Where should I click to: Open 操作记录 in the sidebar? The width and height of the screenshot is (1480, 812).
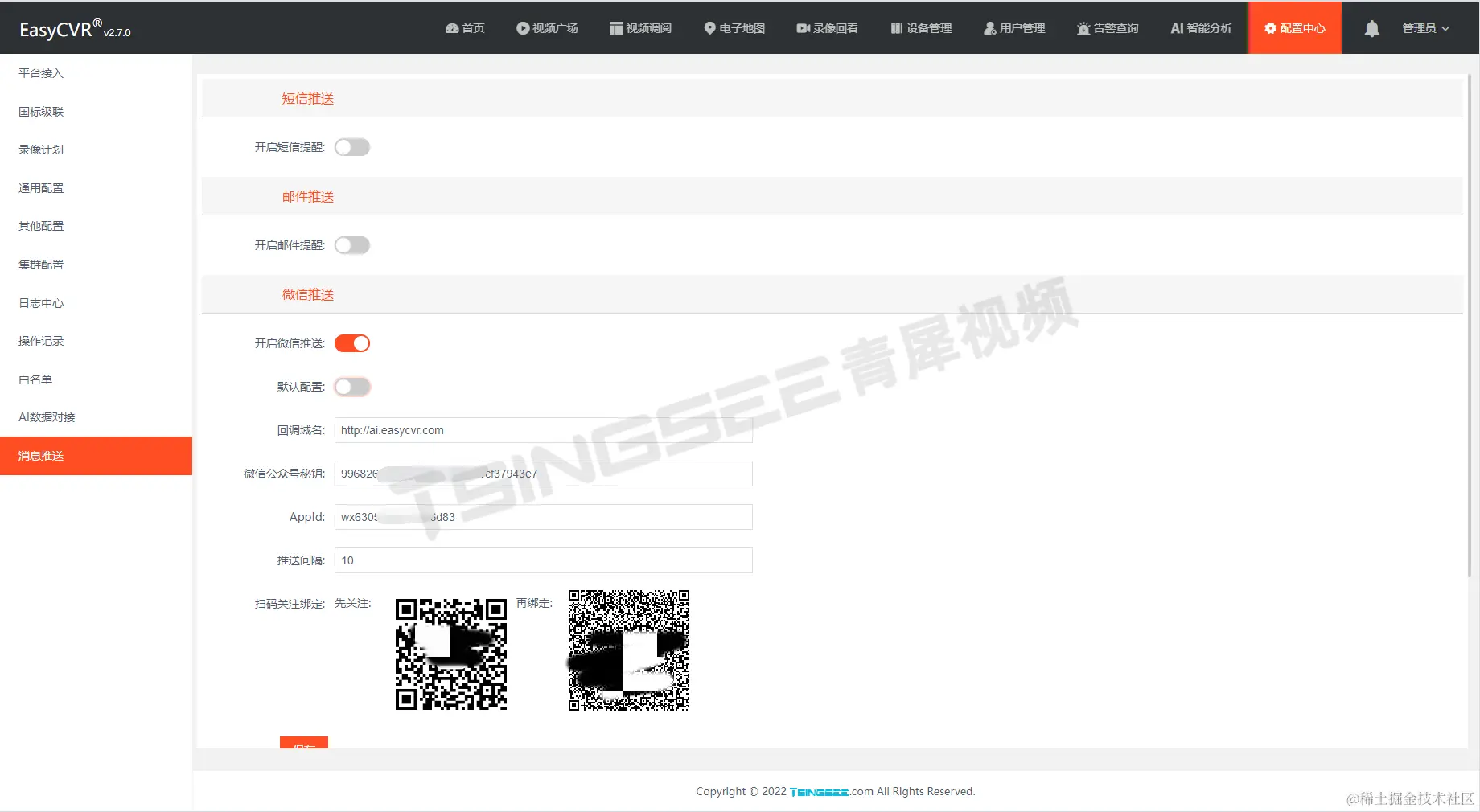pyautogui.click(x=96, y=341)
